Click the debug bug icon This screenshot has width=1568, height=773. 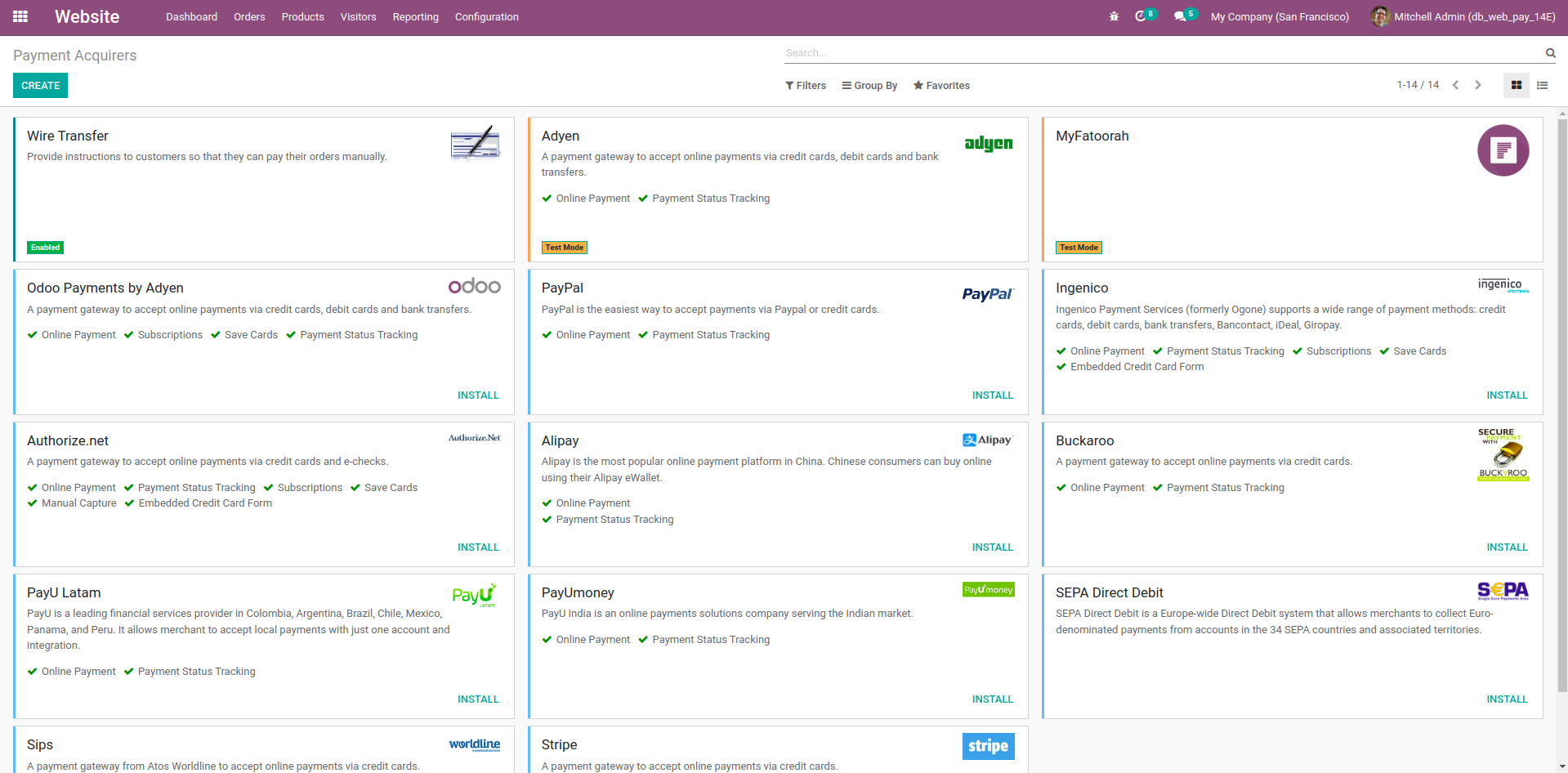1114,16
